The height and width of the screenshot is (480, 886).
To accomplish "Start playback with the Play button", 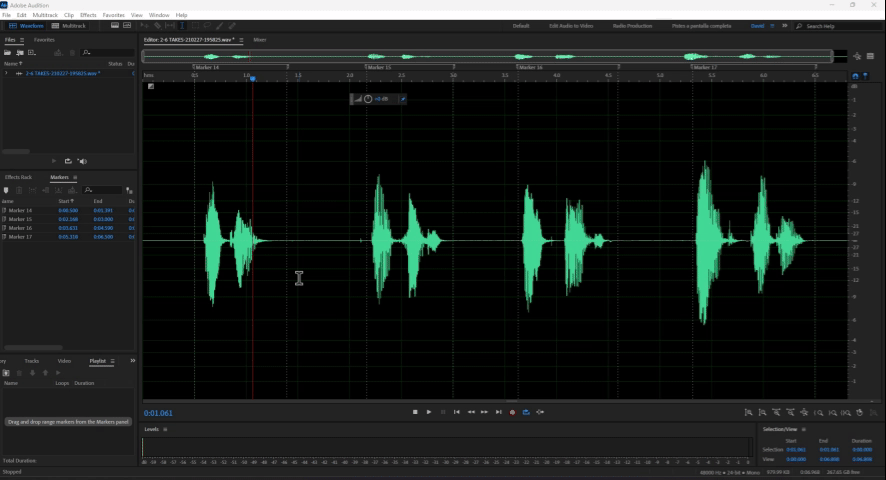I will point(429,412).
